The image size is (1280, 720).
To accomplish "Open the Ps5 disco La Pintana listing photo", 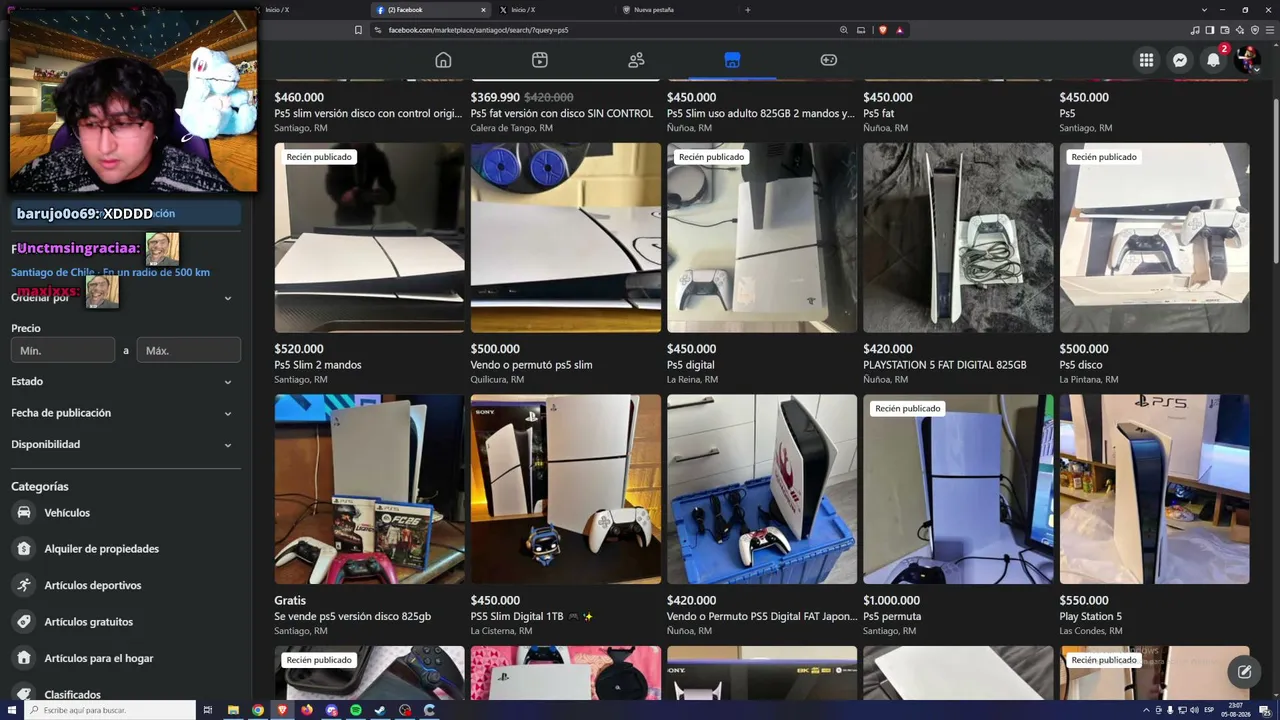I will (1155, 238).
